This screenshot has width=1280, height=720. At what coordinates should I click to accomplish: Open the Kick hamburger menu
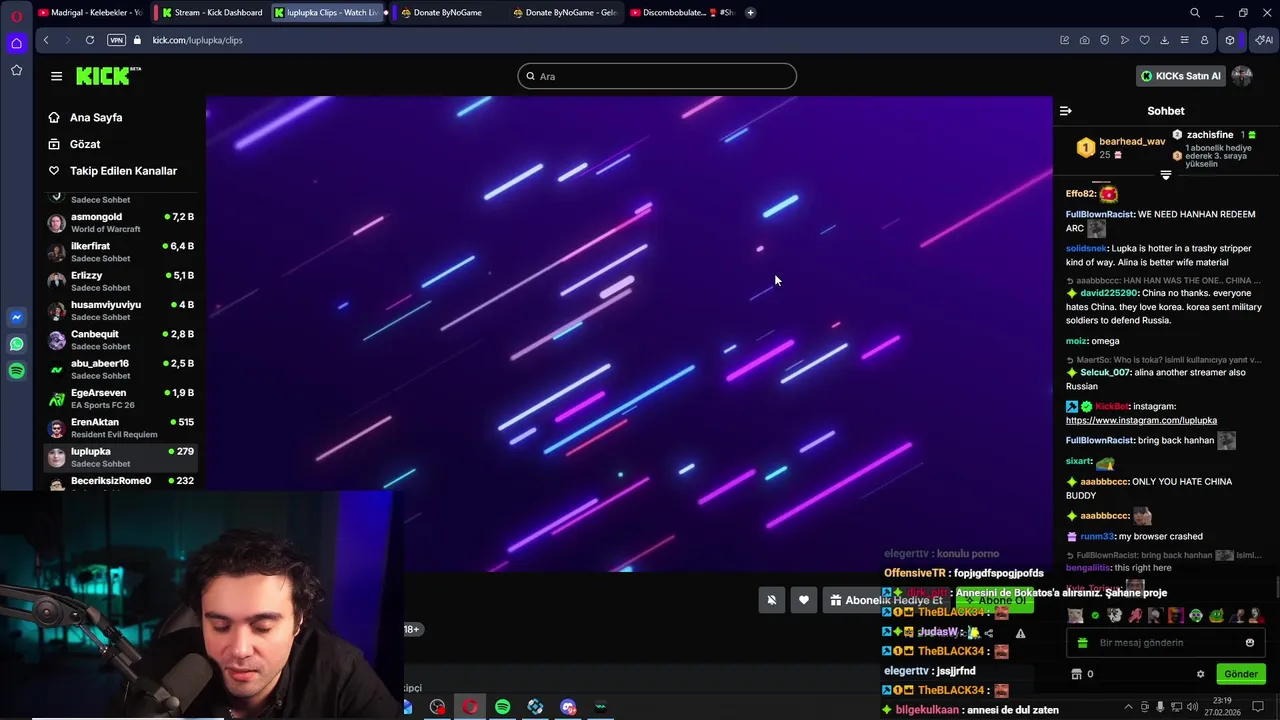tap(56, 76)
